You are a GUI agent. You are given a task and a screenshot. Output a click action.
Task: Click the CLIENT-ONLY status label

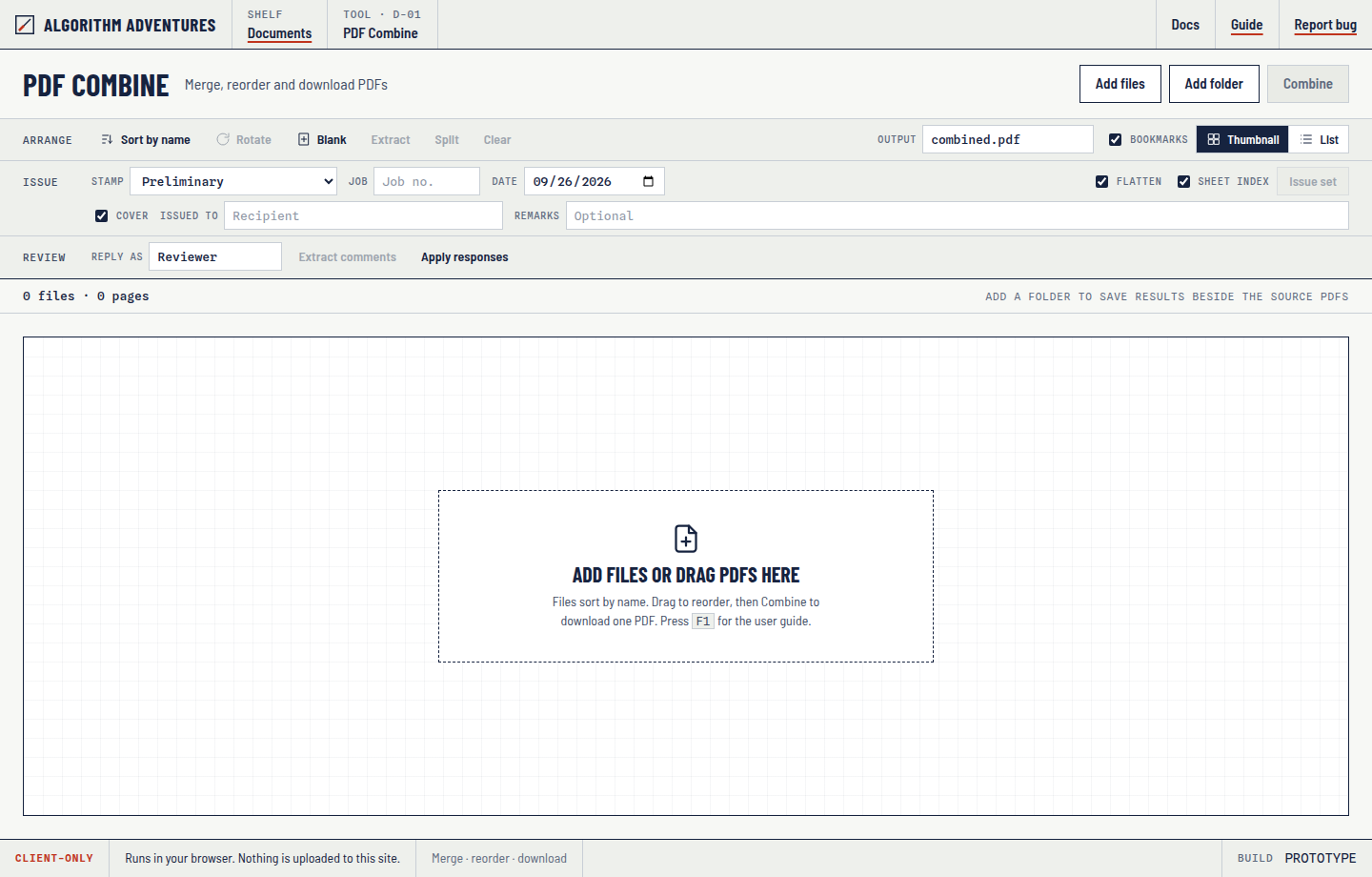pyautogui.click(x=54, y=858)
